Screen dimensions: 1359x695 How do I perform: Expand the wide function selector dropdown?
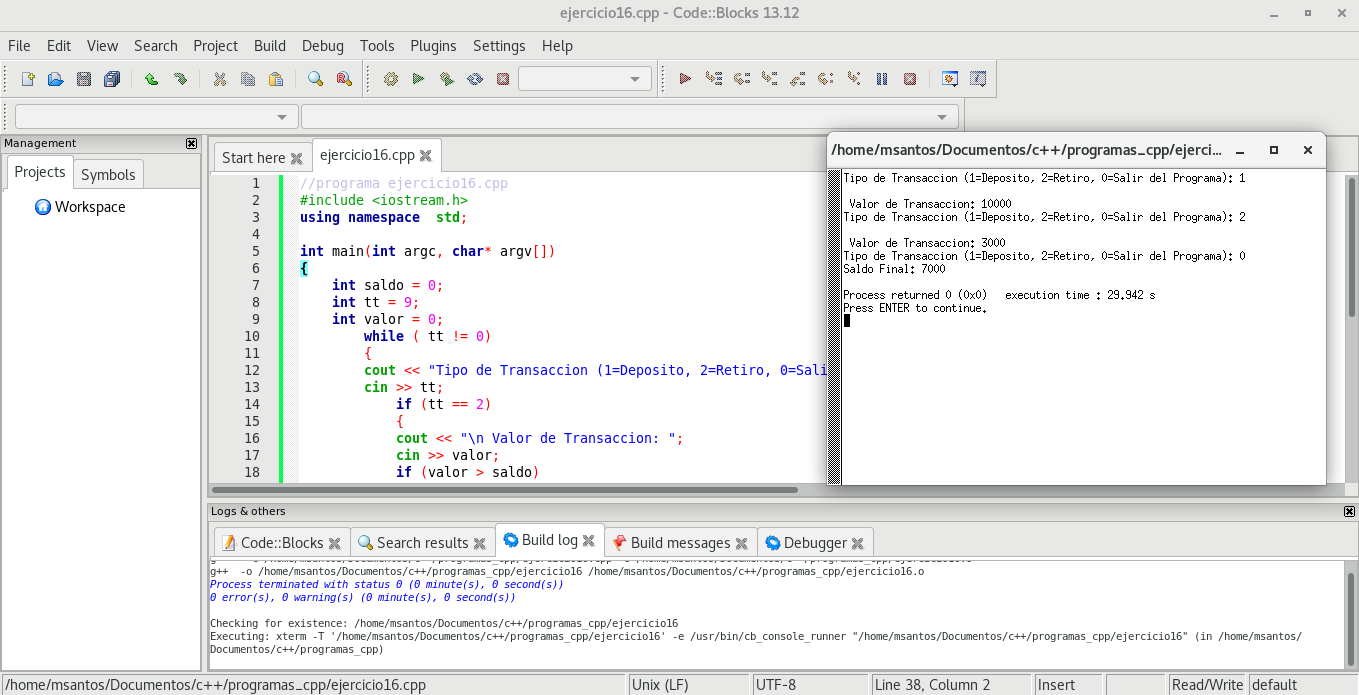click(x=629, y=117)
